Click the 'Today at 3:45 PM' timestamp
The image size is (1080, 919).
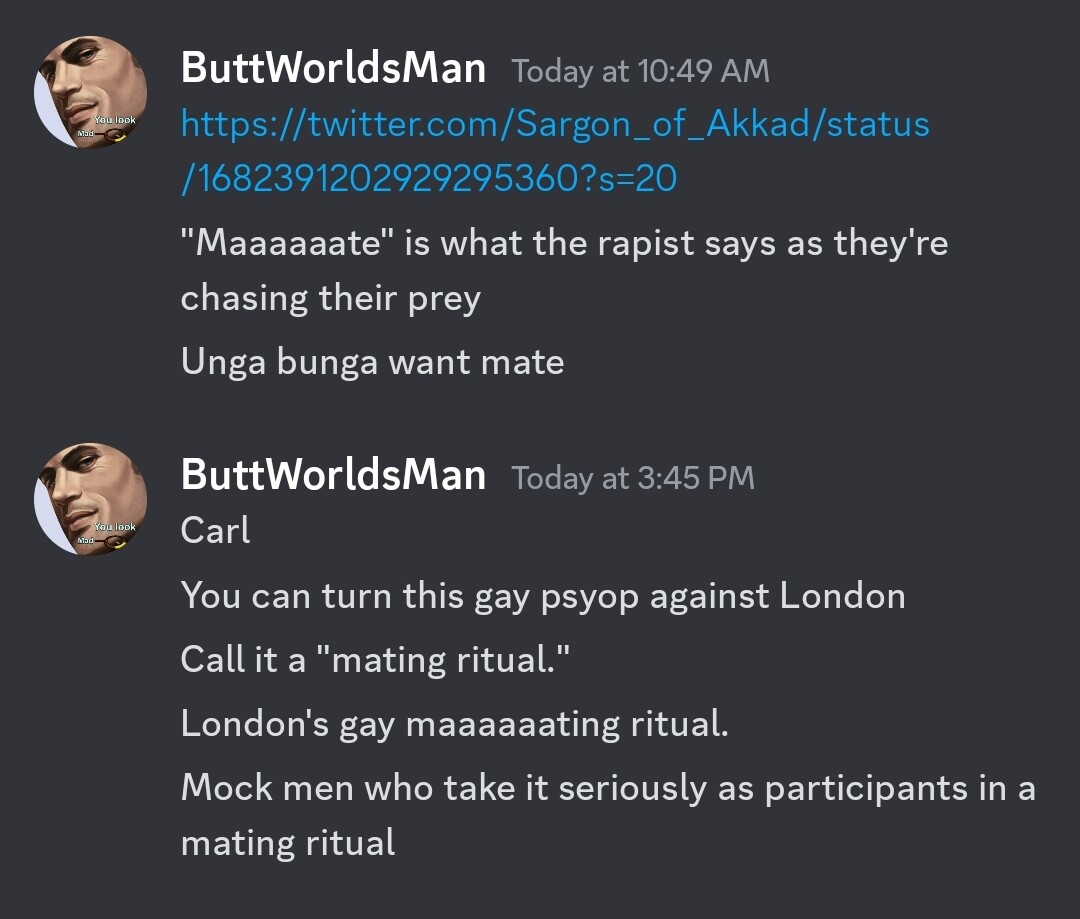point(633,478)
